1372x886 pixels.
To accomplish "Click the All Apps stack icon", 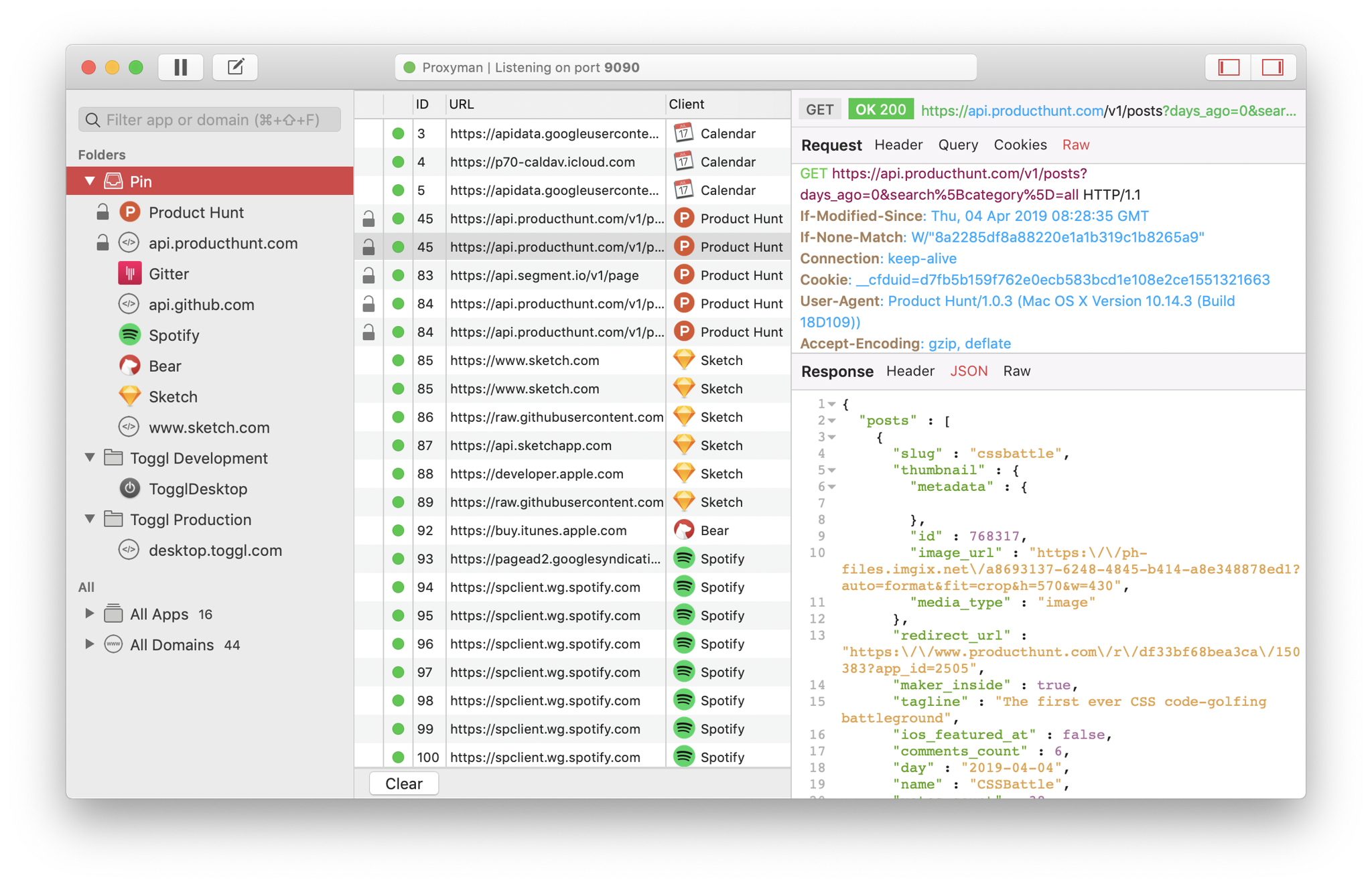I will [x=114, y=613].
